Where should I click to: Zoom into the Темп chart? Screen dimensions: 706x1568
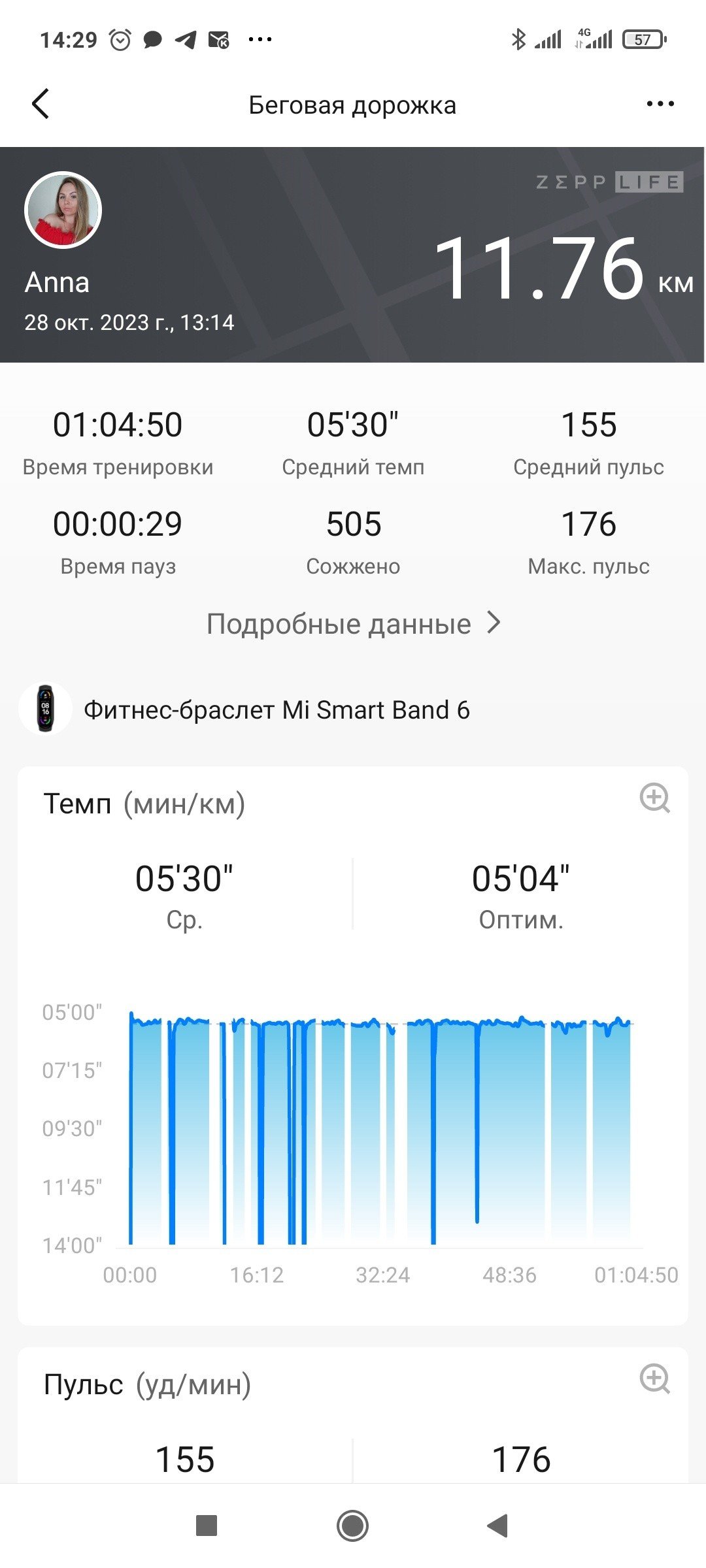[x=654, y=798]
